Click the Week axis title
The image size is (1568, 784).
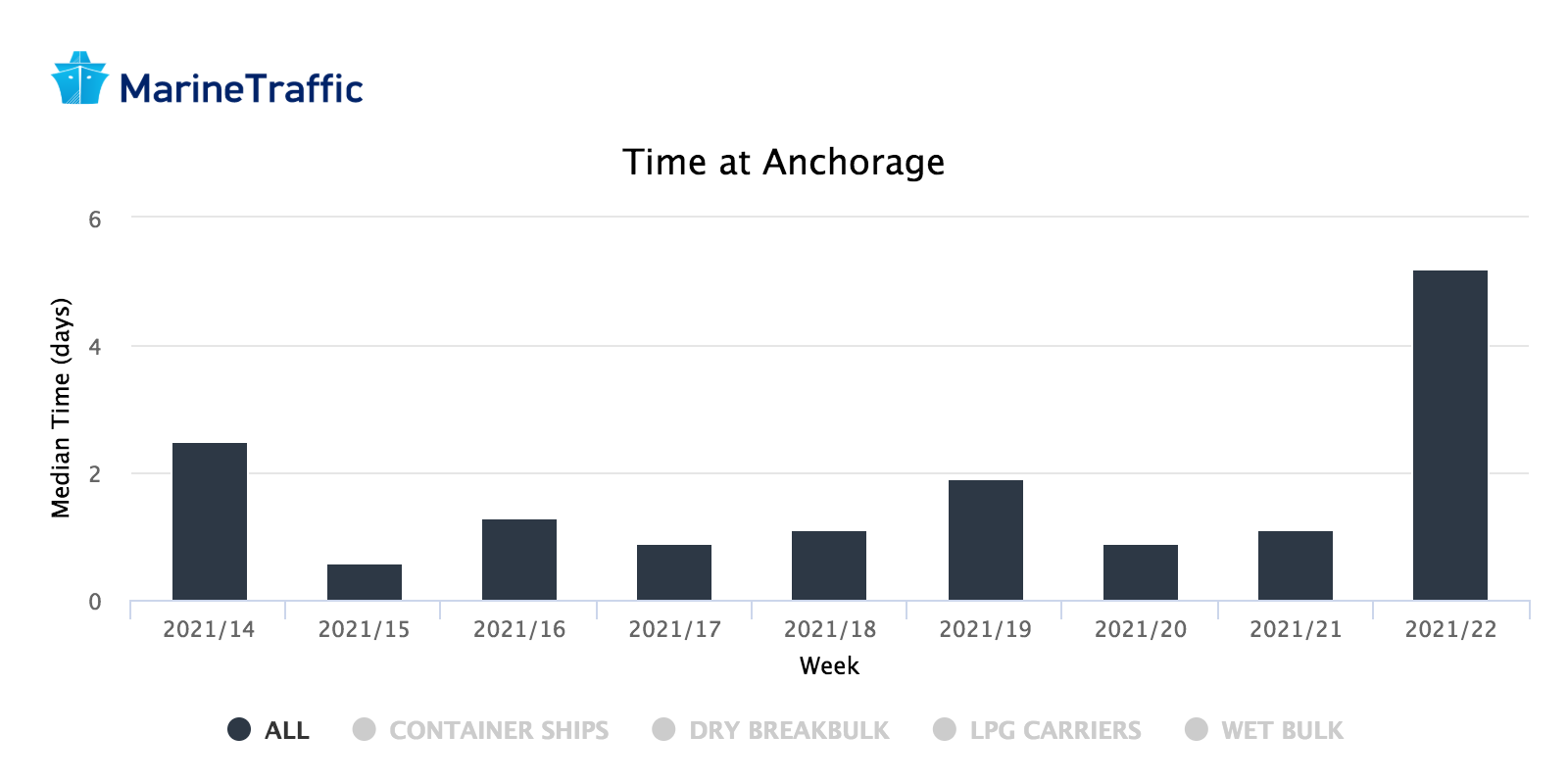(829, 665)
